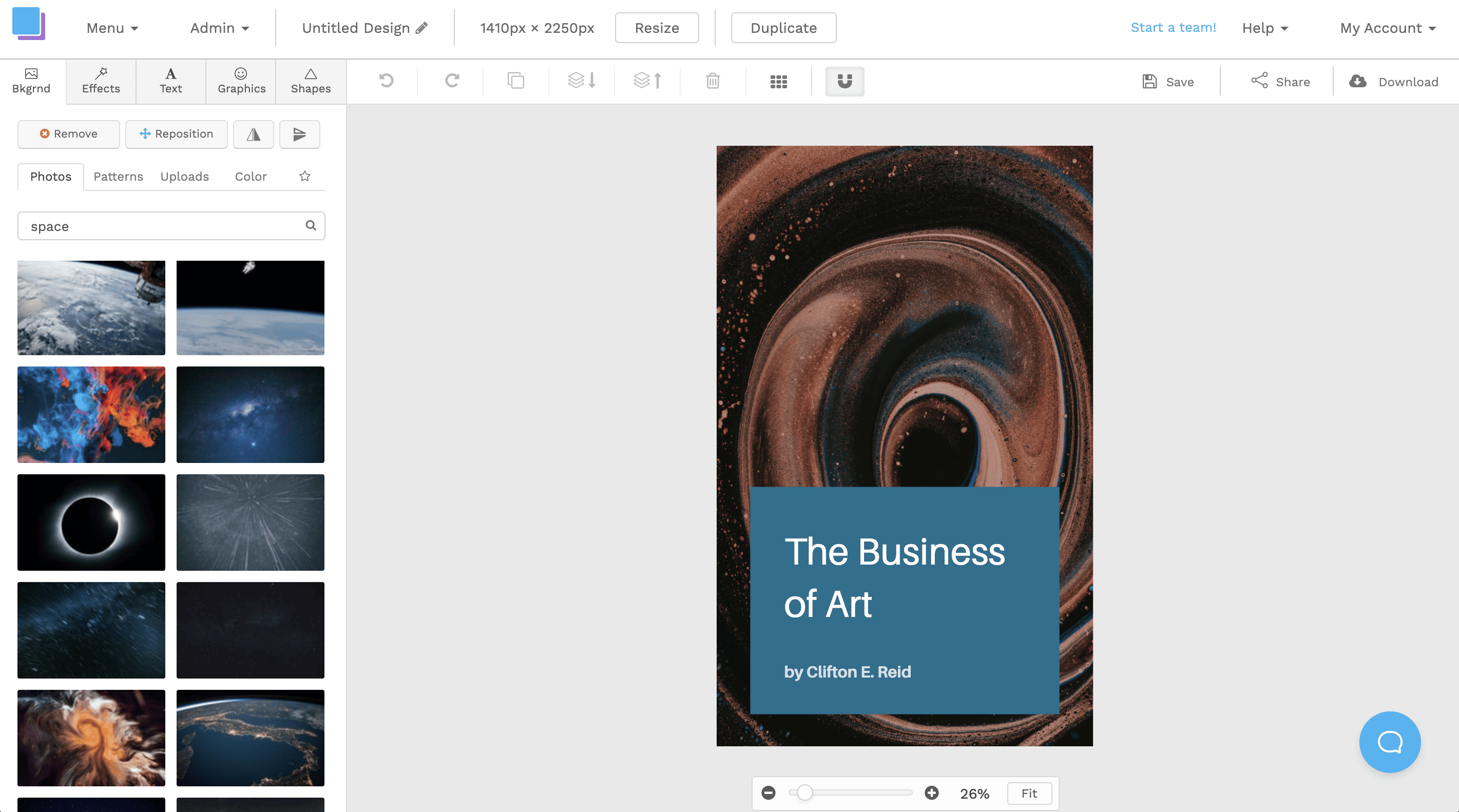Toggle the Color background option
The height and width of the screenshot is (812, 1459).
(250, 176)
